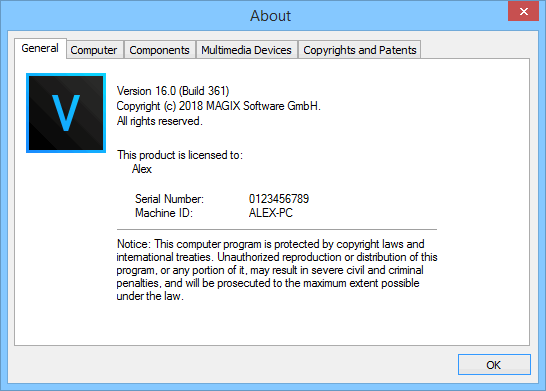
Task: Click the Machine ID label
Action: [x=164, y=213]
